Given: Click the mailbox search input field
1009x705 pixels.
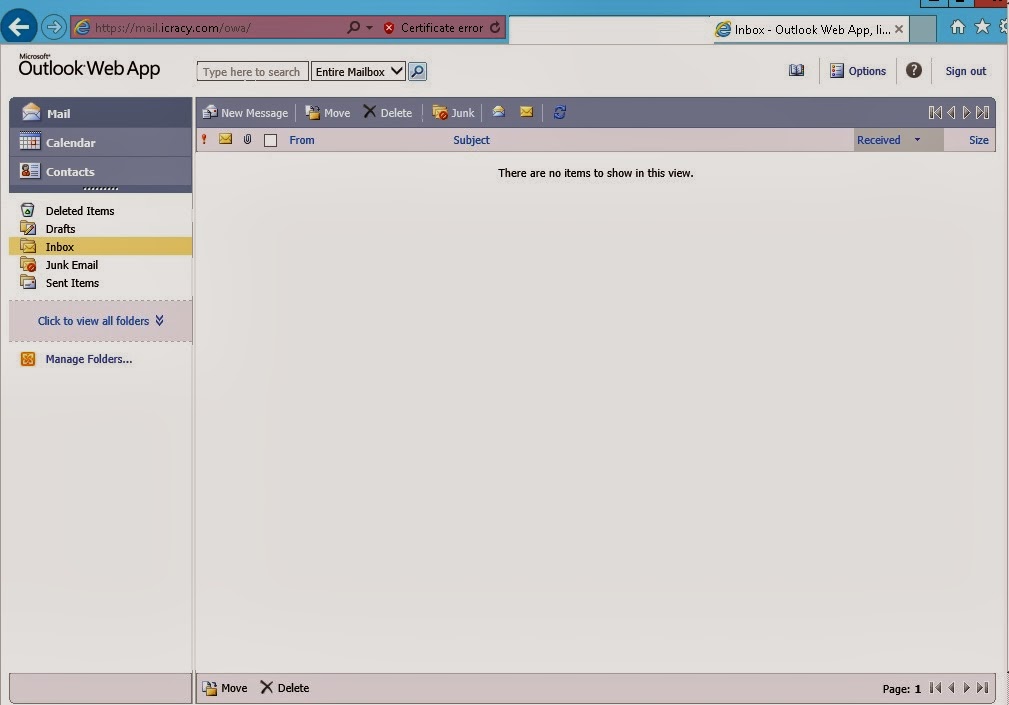Looking at the screenshot, I should point(252,71).
